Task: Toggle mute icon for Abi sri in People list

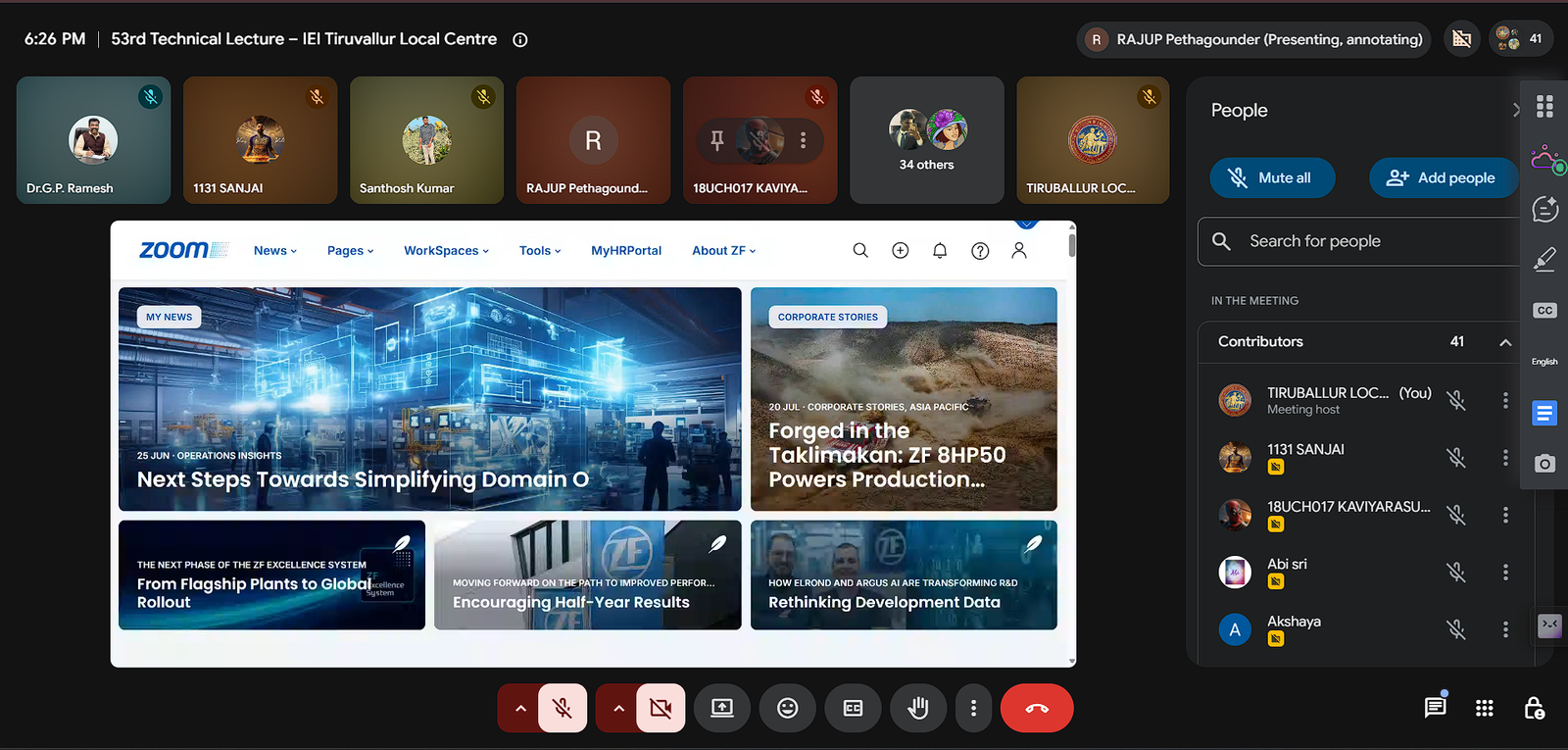Action: click(1456, 573)
